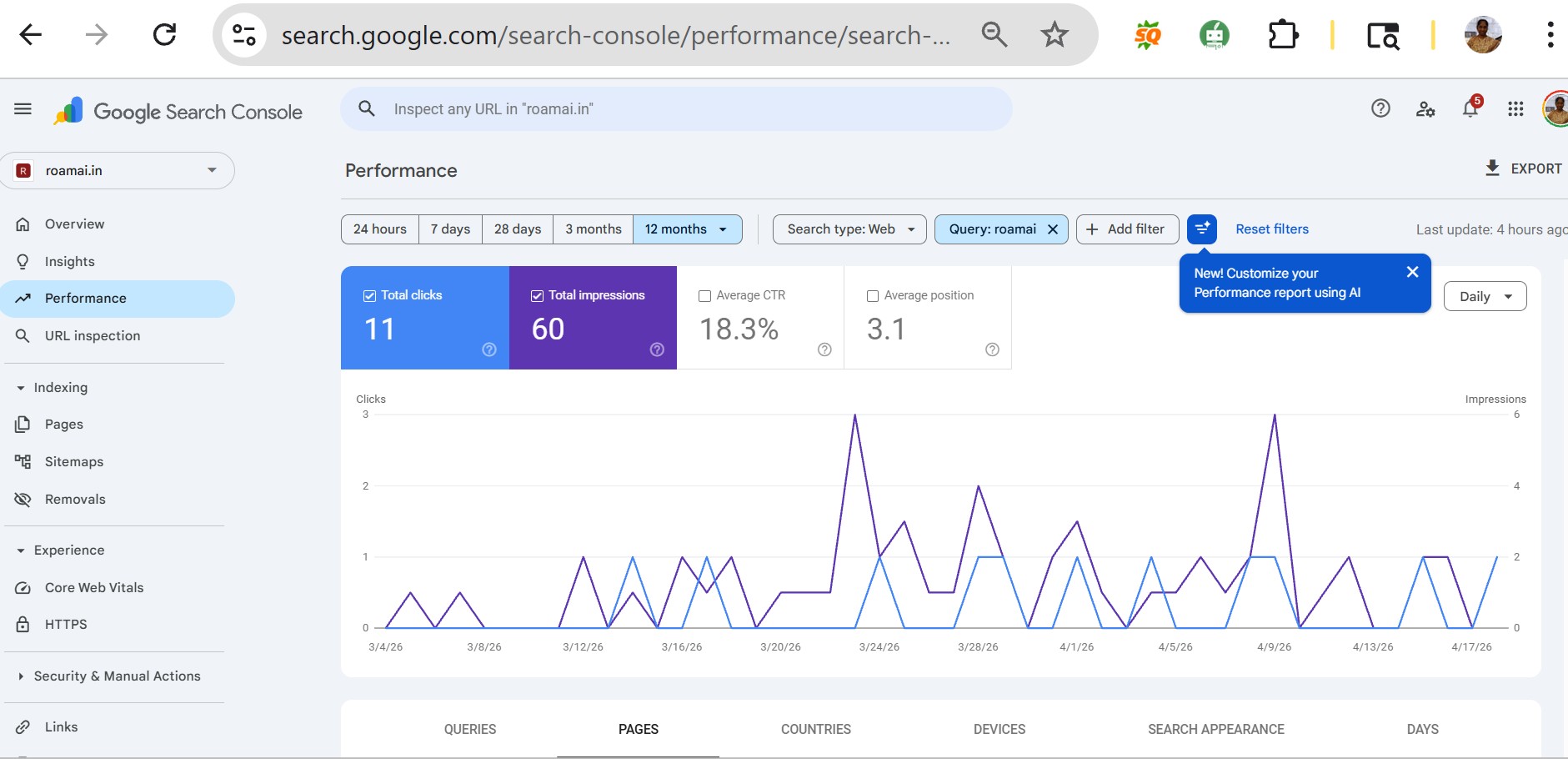
Task: Click the media search icon in toolbar
Action: (x=1383, y=35)
